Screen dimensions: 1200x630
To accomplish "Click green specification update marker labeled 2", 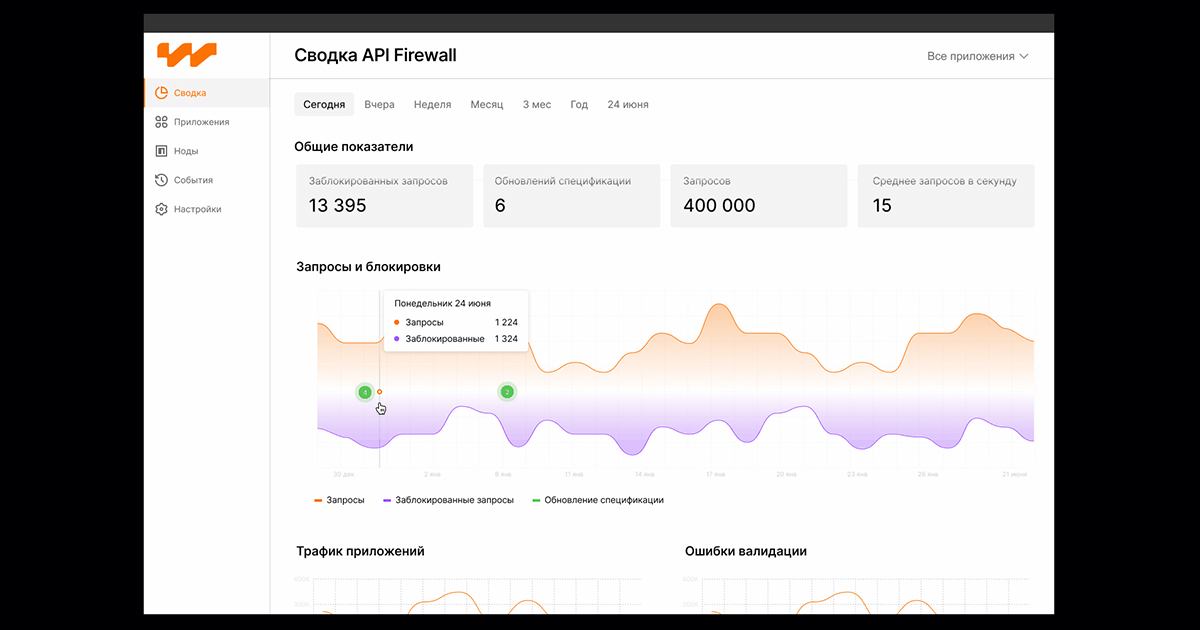I will (507, 392).
